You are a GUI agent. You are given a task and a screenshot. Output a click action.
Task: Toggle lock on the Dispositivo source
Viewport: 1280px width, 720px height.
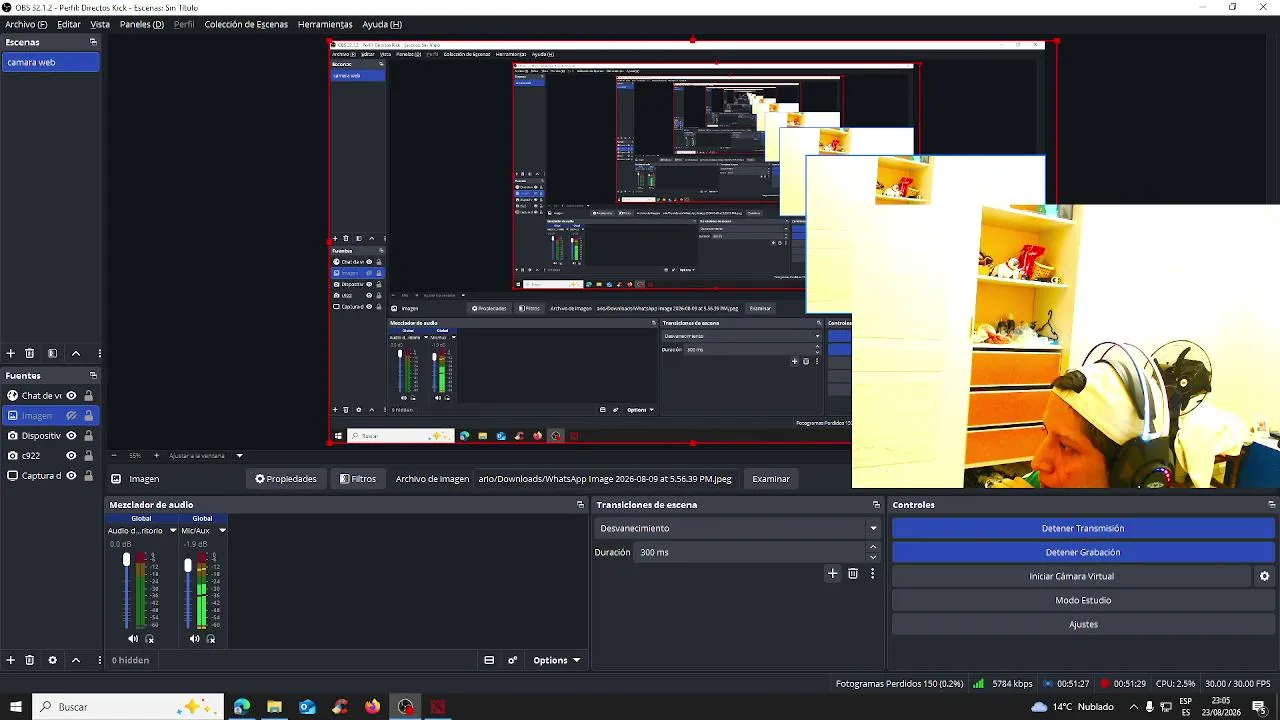click(x=88, y=435)
